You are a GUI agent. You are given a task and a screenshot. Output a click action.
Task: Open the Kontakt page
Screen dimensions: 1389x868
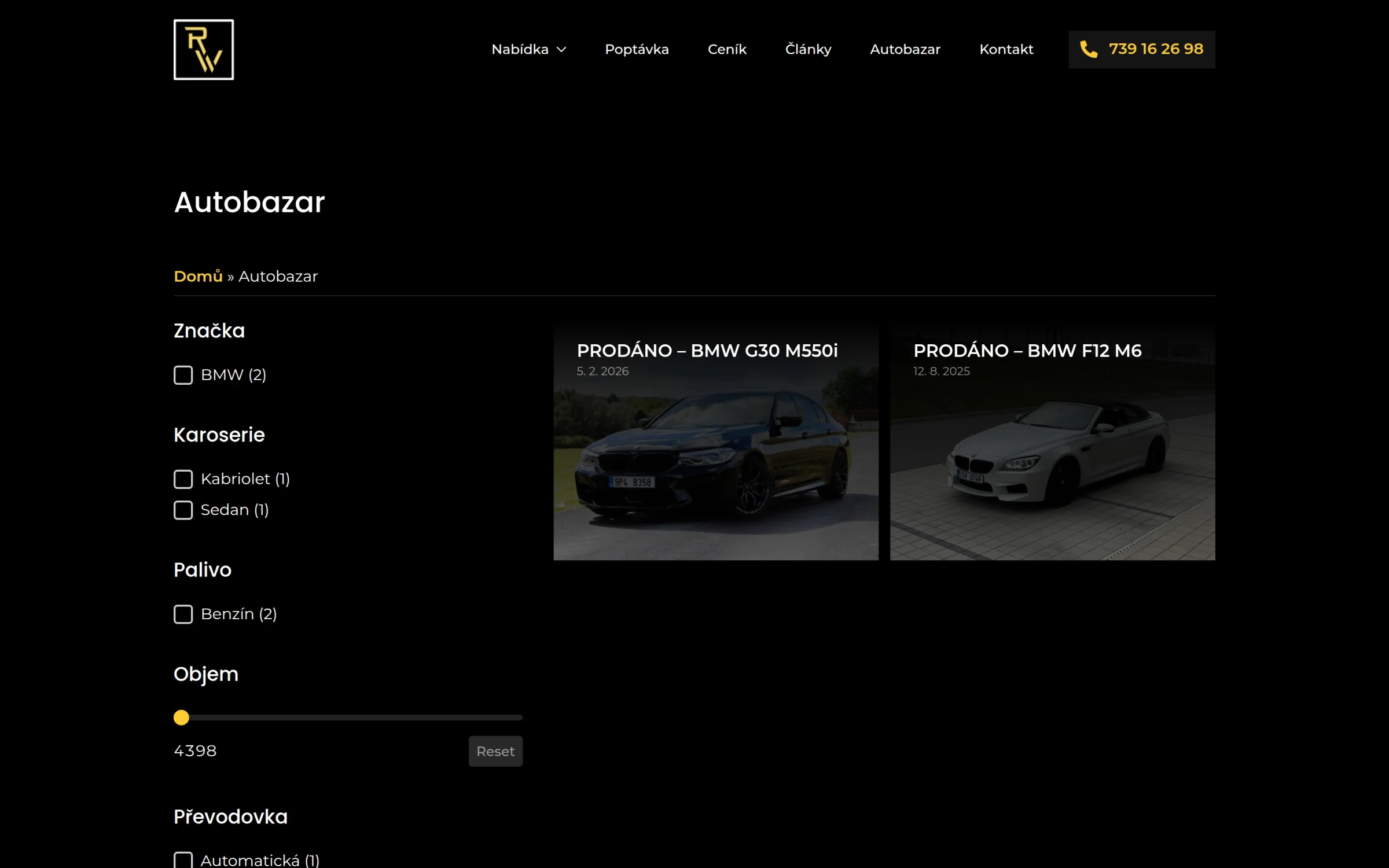click(x=1006, y=50)
